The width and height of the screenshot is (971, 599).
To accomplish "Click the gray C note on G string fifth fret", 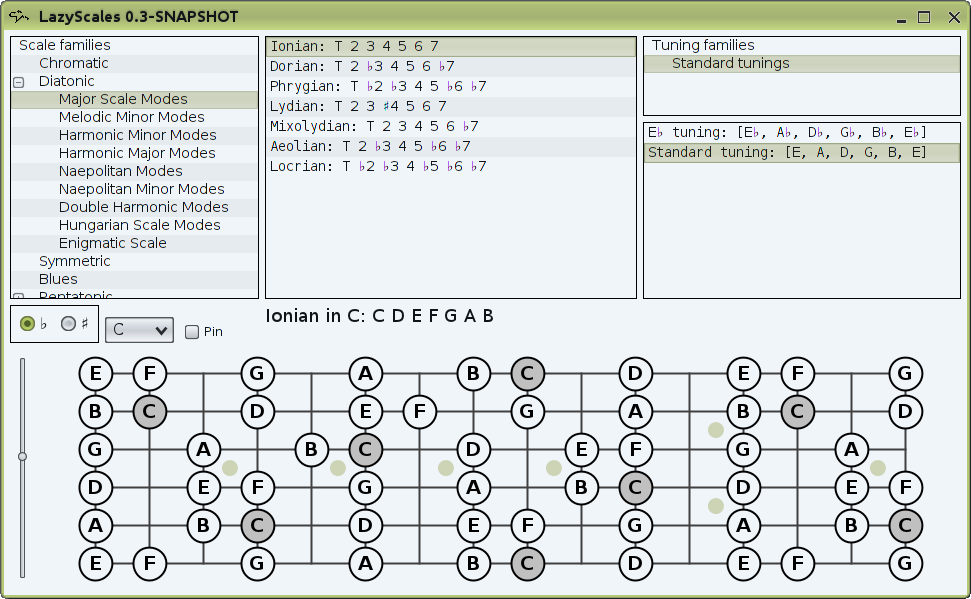I will [x=365, y=449].
